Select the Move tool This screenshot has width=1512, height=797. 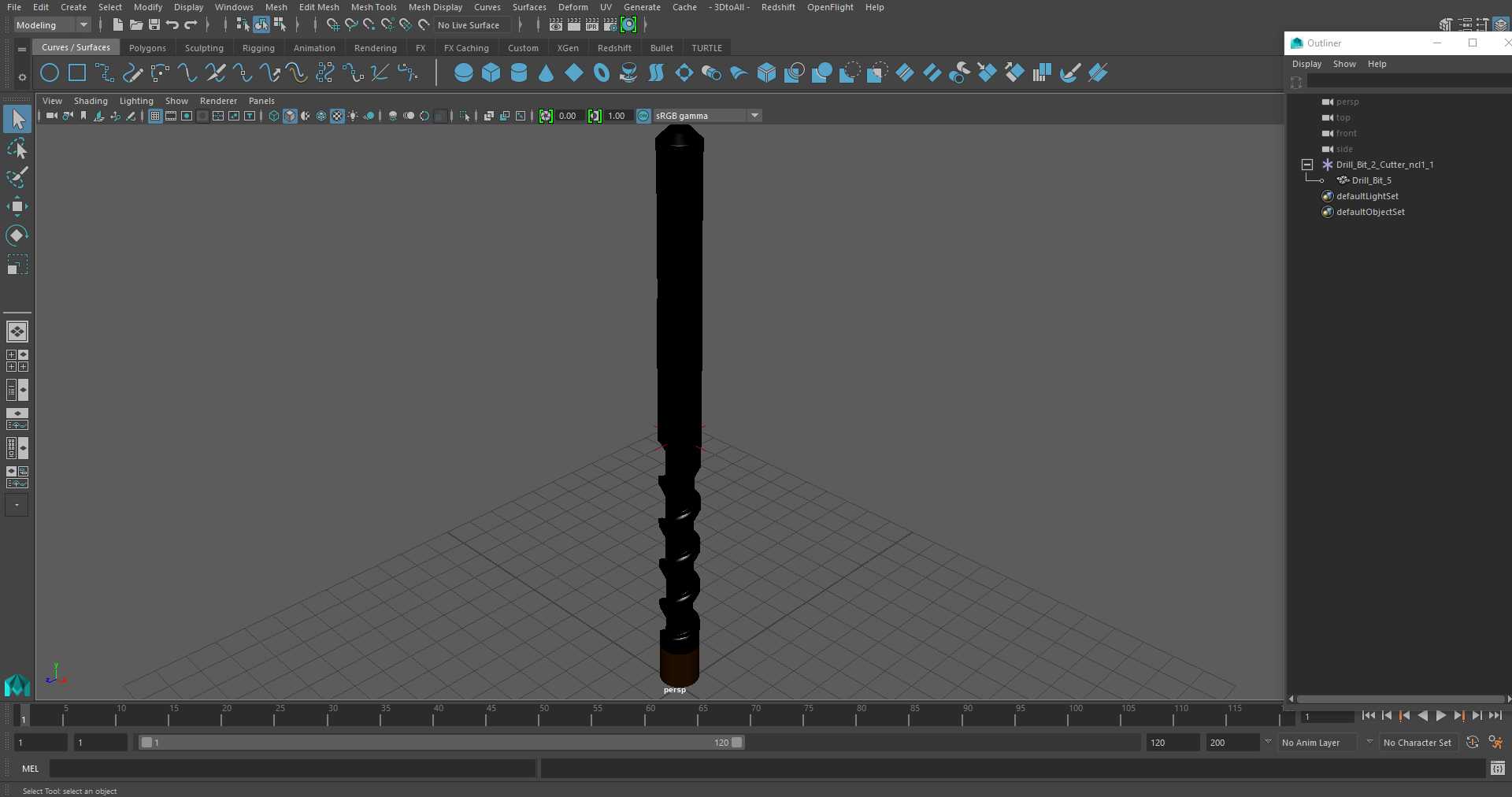click(x=17, y=206)
